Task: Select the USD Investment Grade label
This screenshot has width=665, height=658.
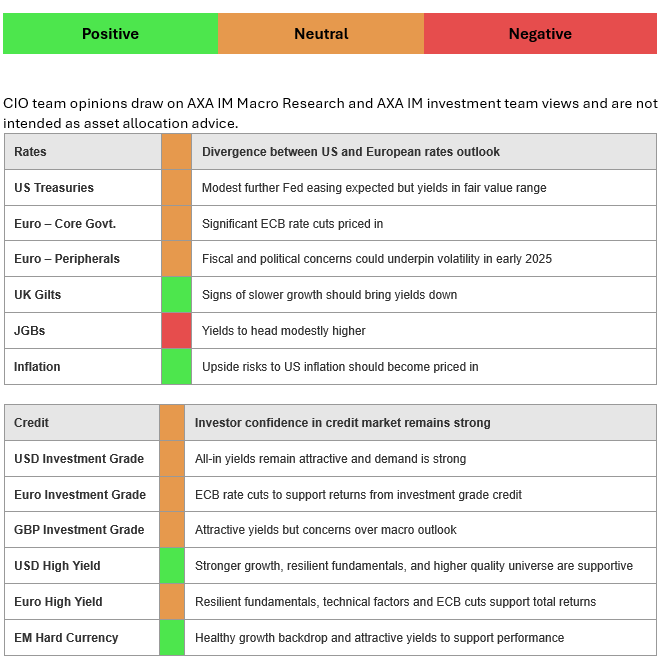Action: [x=79, y=459]
